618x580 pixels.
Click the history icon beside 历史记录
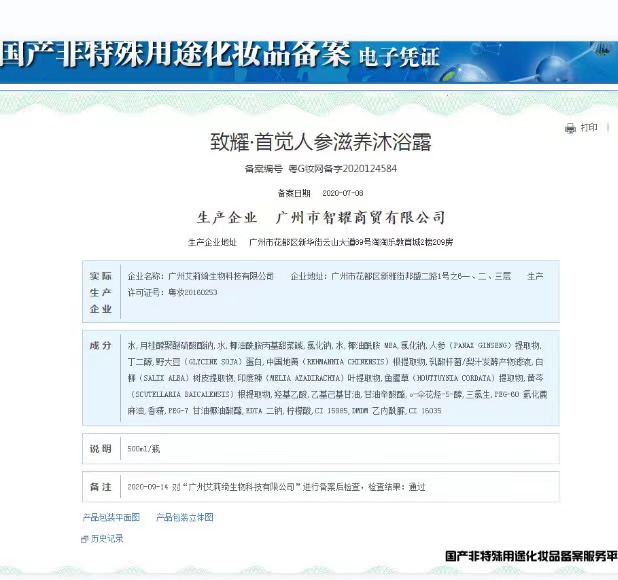(x=85, y=538)
